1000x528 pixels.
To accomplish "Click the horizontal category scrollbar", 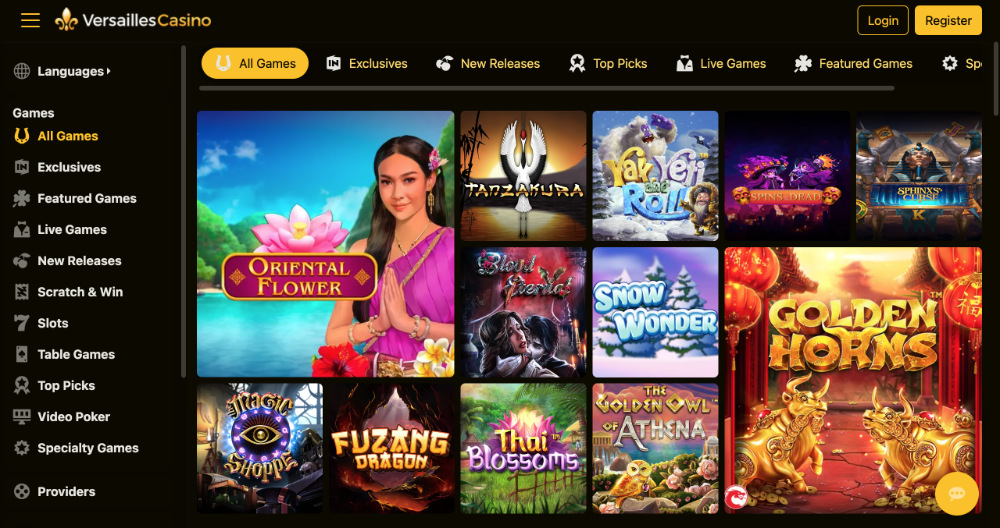I will point(547,88).
